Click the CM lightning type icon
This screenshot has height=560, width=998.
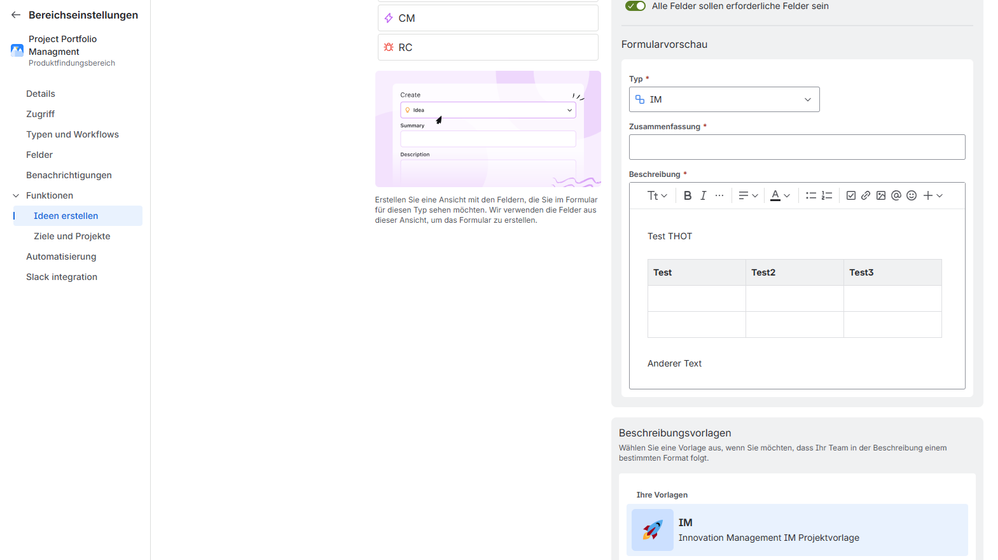coord(388,18)
